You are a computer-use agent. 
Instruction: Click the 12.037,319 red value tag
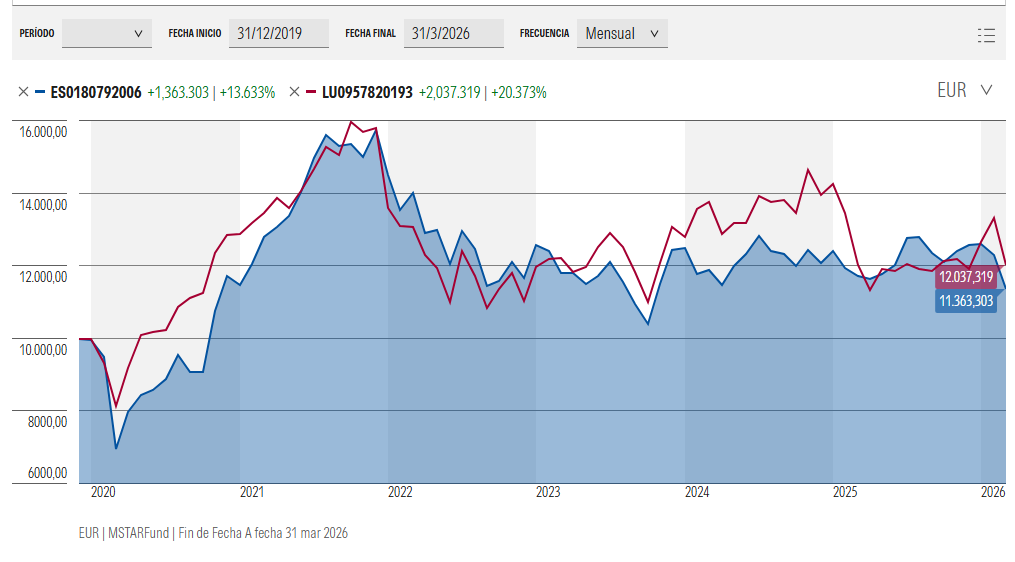point(965,277)
